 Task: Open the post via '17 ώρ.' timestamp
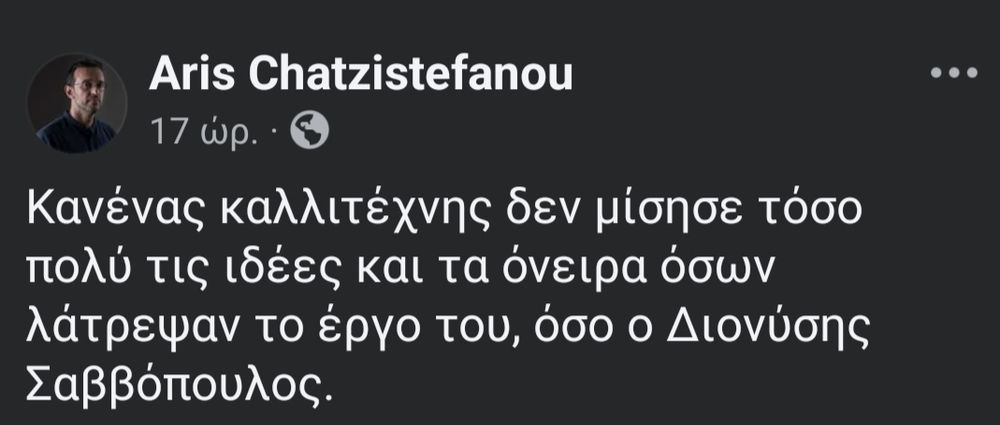coord(204,131)
